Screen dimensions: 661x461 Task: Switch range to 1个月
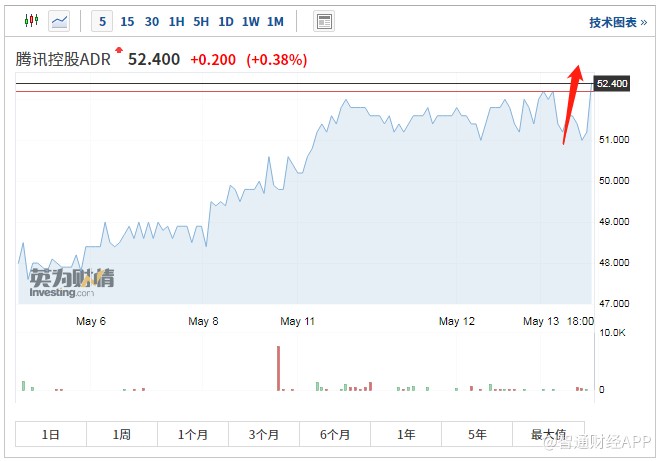pyautogui.click(x=193, y=434)
